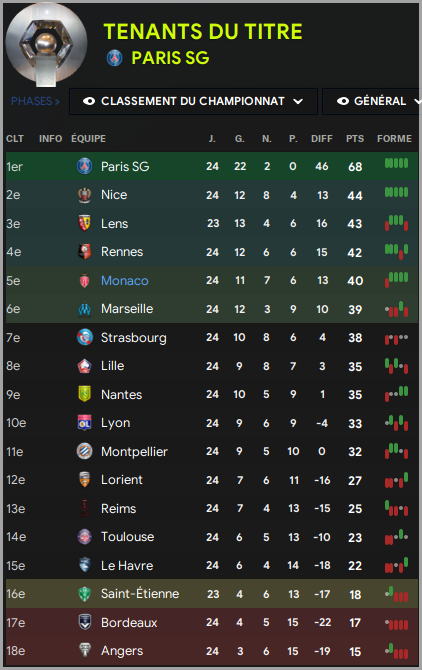Image resolution: width=422 pixels, height=670 pixels.
Task: Click the Saint-Étienne green crest
Action: coord(85,594)
